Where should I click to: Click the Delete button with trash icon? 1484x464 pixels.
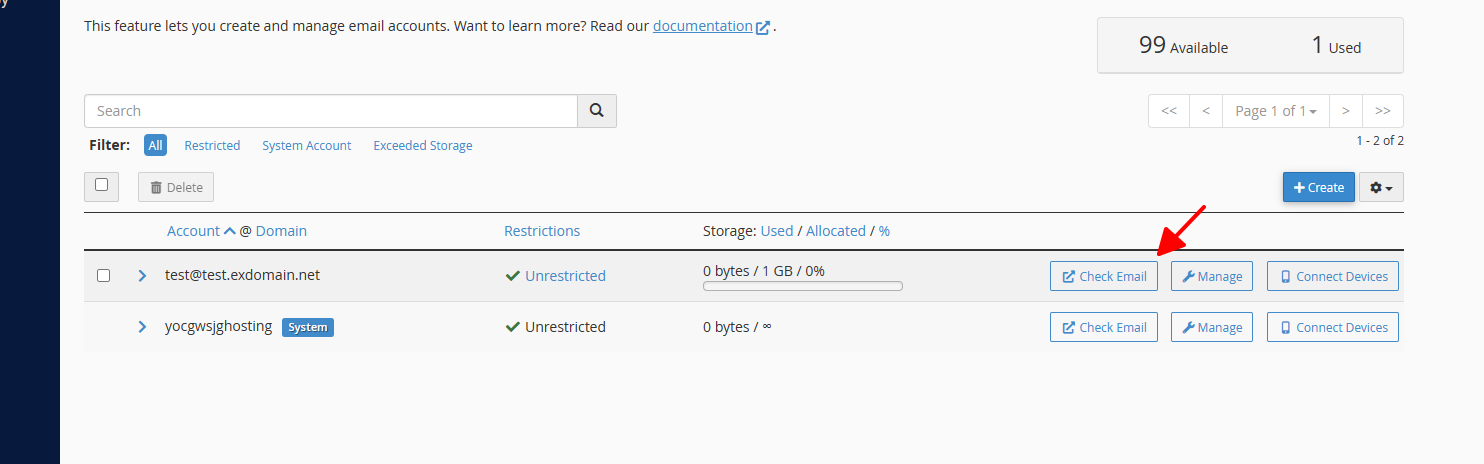pos(176,187)
